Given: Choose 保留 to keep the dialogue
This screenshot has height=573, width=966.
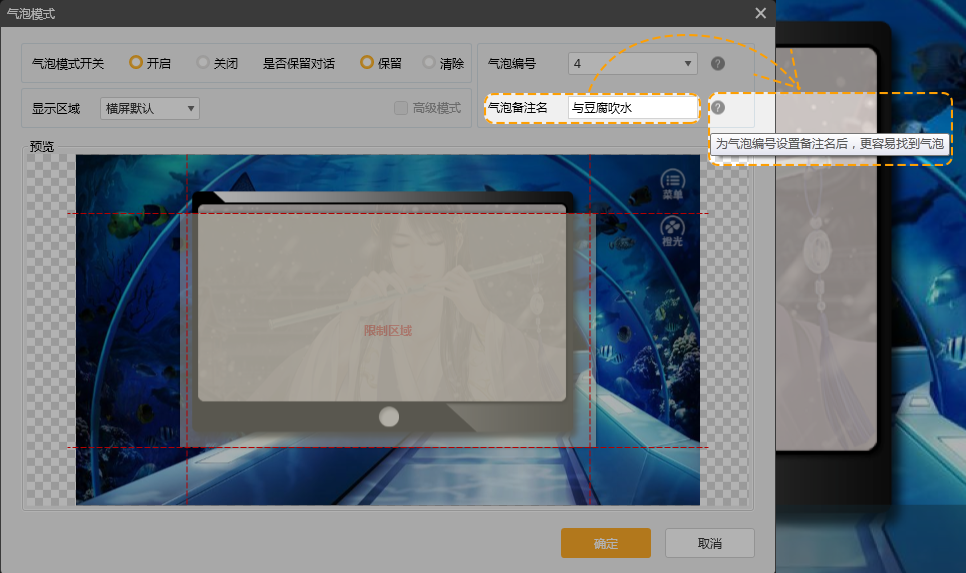Looking at the screenshot, I should coord(367,62).
